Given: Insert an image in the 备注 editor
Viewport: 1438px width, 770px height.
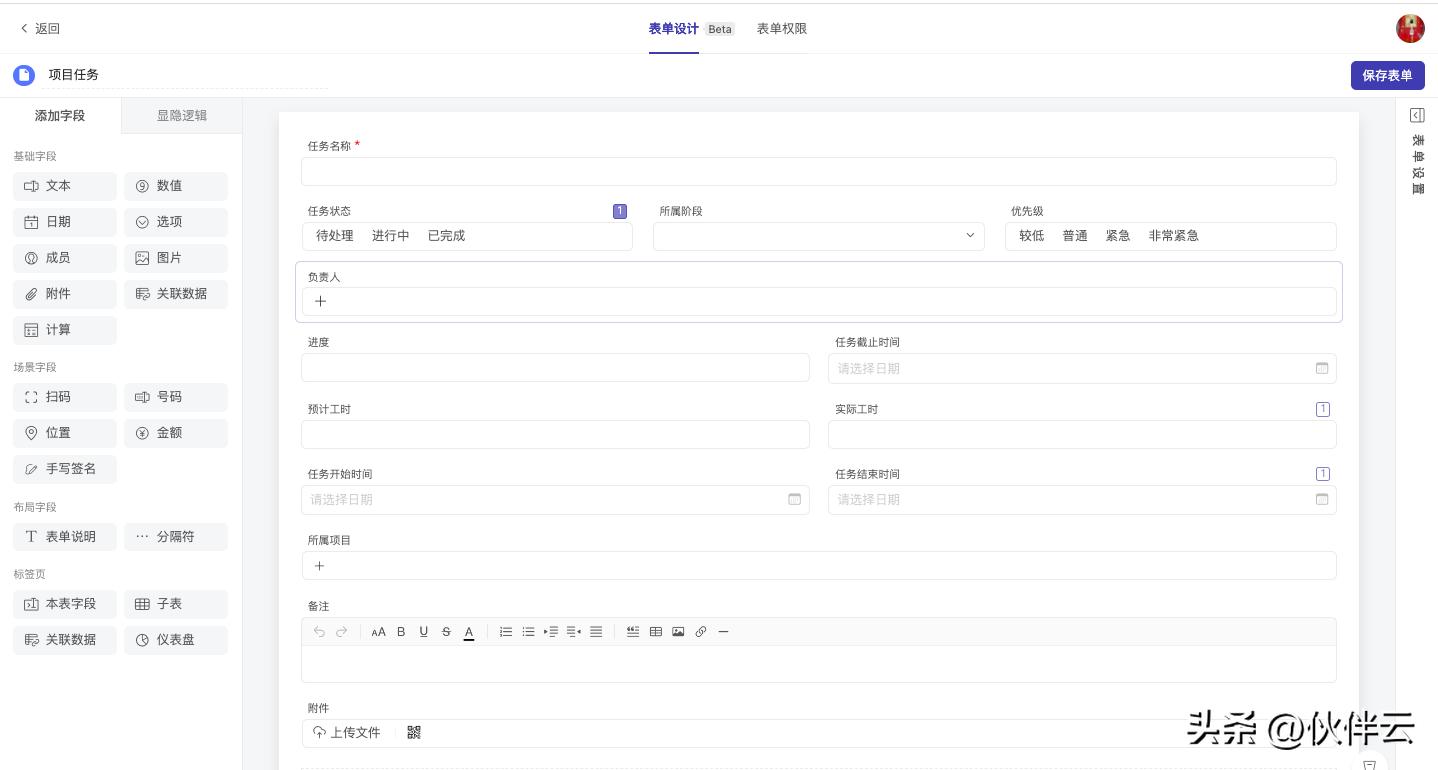Looking at the screenshot, I should 678,631.
